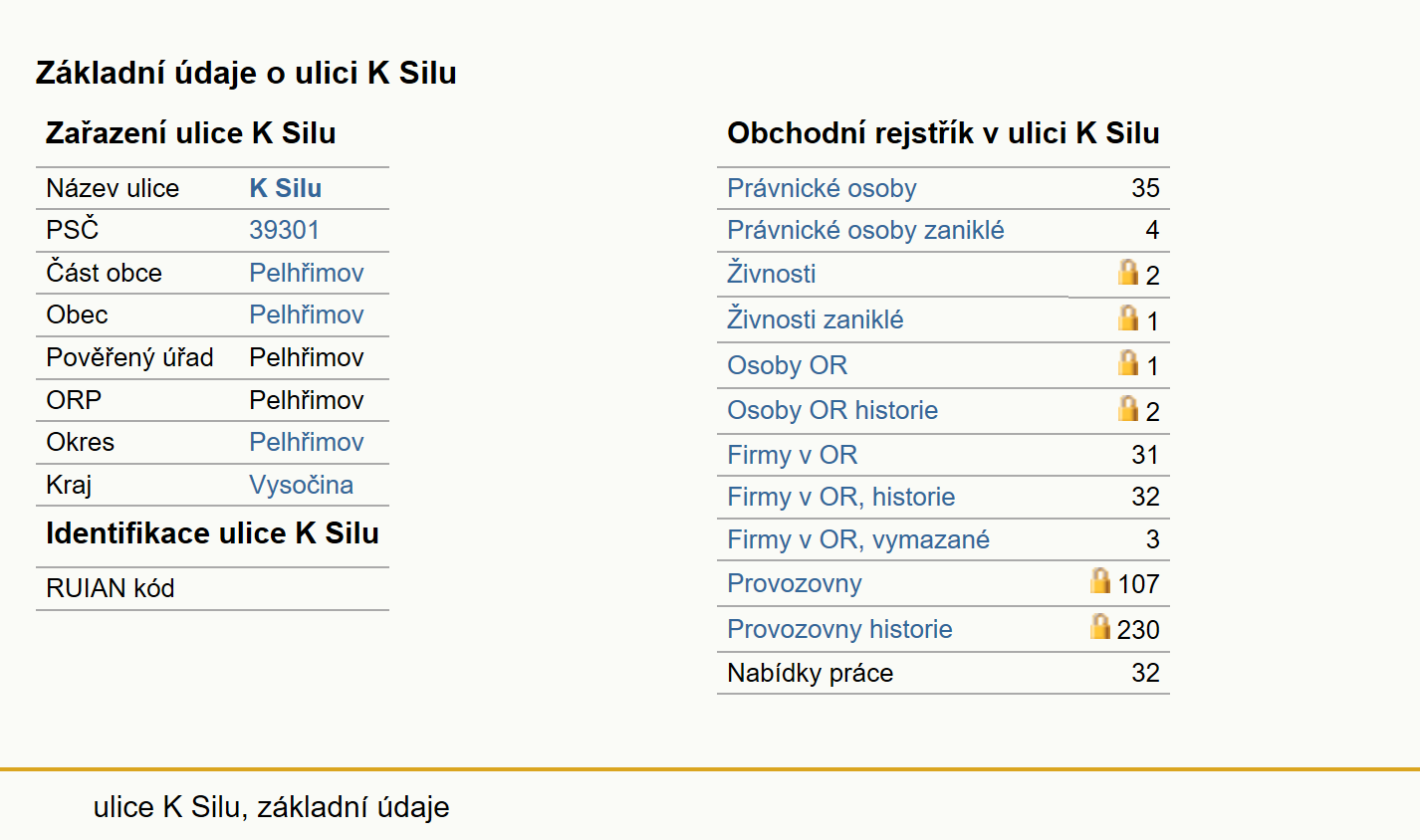This screenshot has height=840, width=1420.
Task: Open the Firmy v OR link
Action: coord(792,455)
